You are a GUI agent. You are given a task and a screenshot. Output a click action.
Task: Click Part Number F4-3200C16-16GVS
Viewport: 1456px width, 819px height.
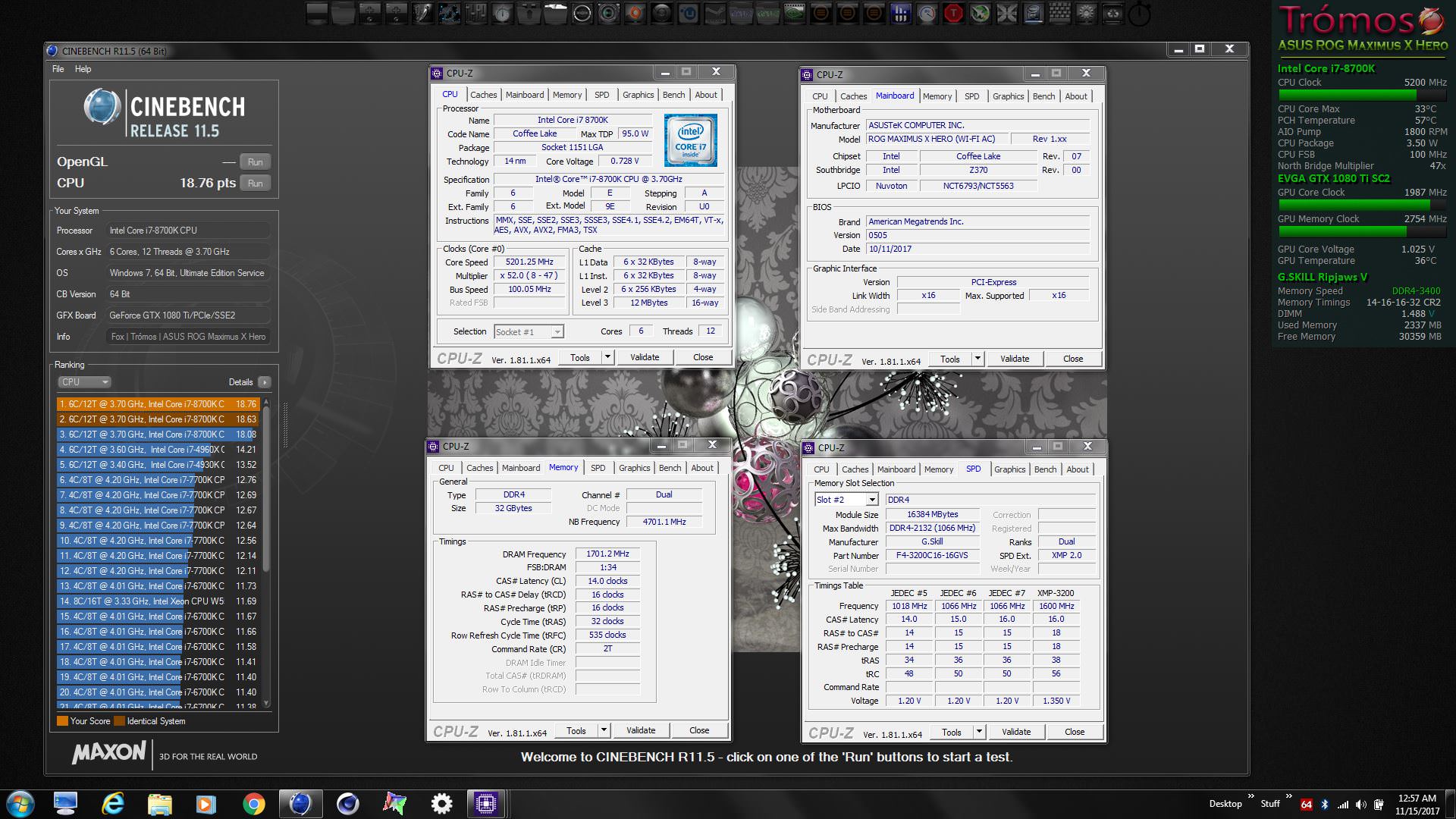pos(932,555)
